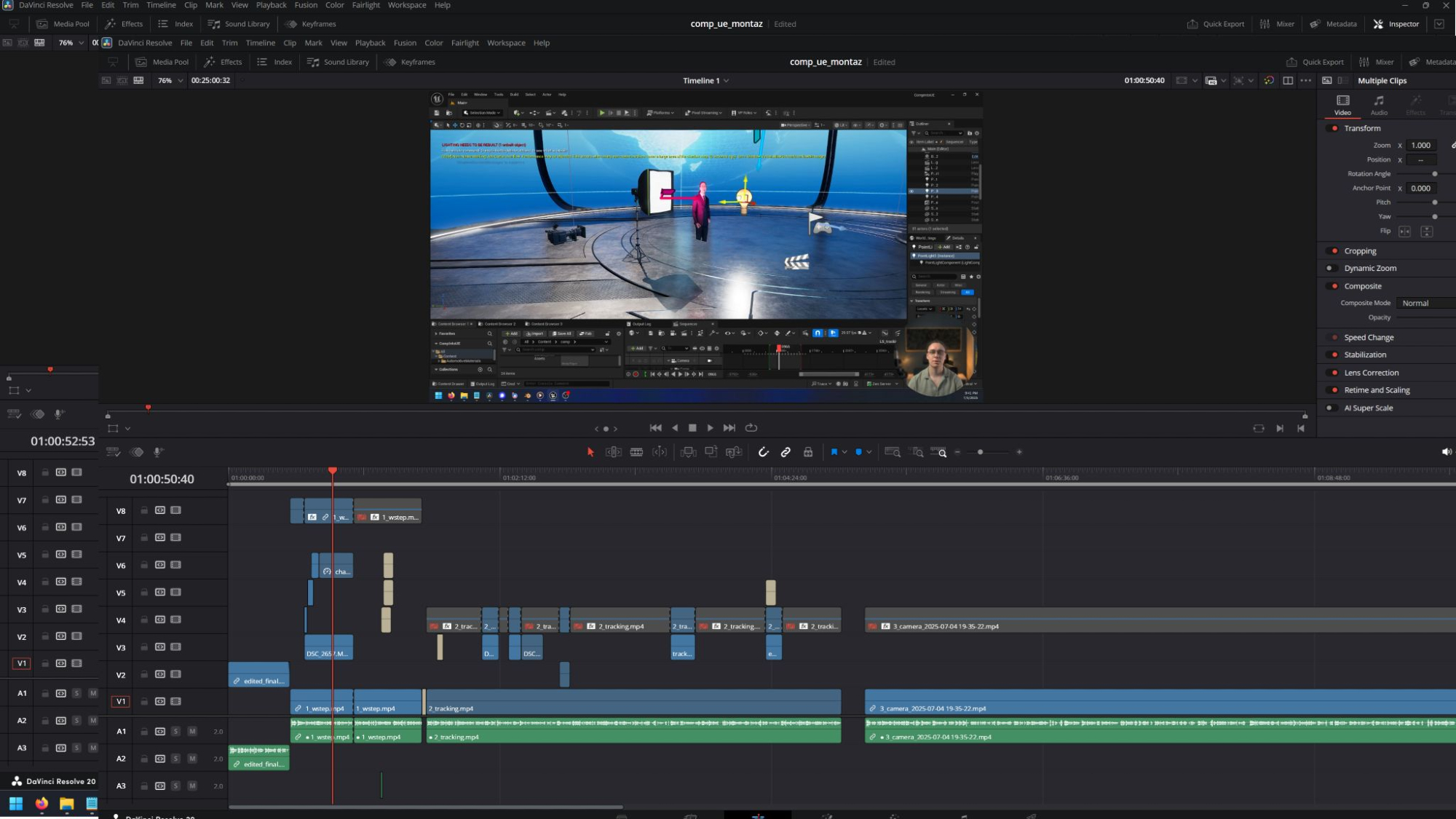Toggle the loop playback button

[x=751, y=428]
